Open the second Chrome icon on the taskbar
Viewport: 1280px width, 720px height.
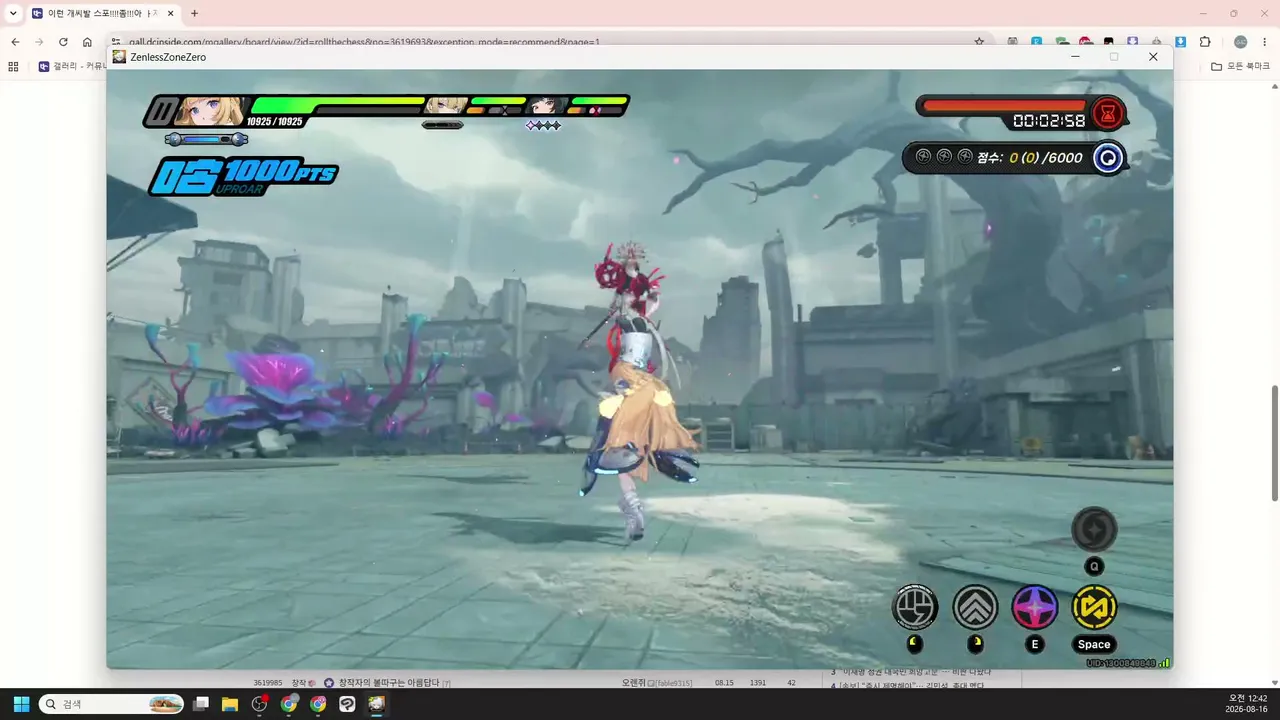318,704
